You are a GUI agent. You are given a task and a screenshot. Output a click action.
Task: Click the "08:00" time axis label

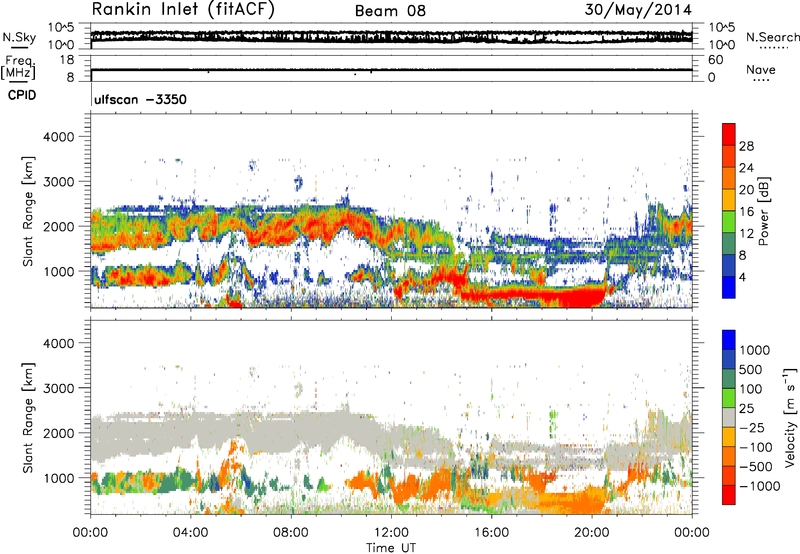[291, 533]
